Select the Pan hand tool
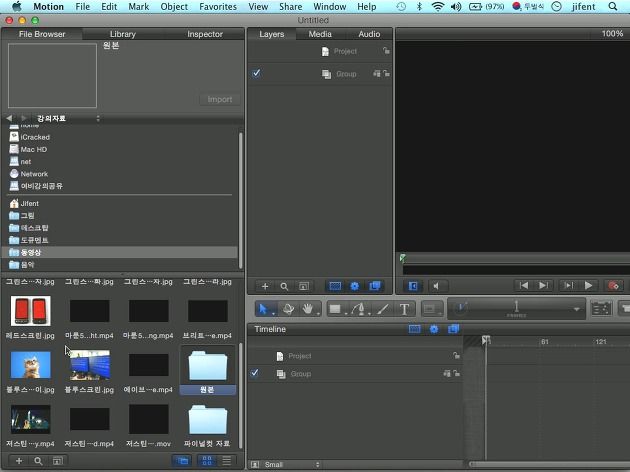630x472 pixels. point(308,309)
